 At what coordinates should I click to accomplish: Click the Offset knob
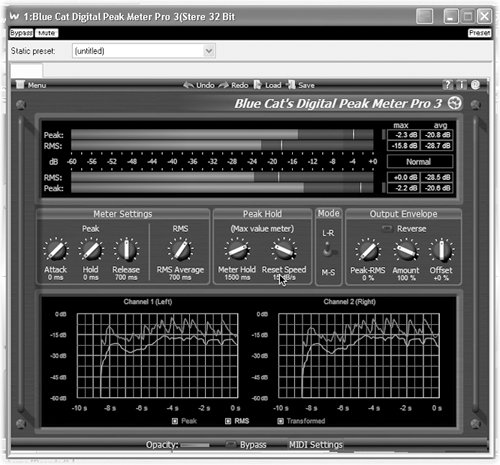441,251
